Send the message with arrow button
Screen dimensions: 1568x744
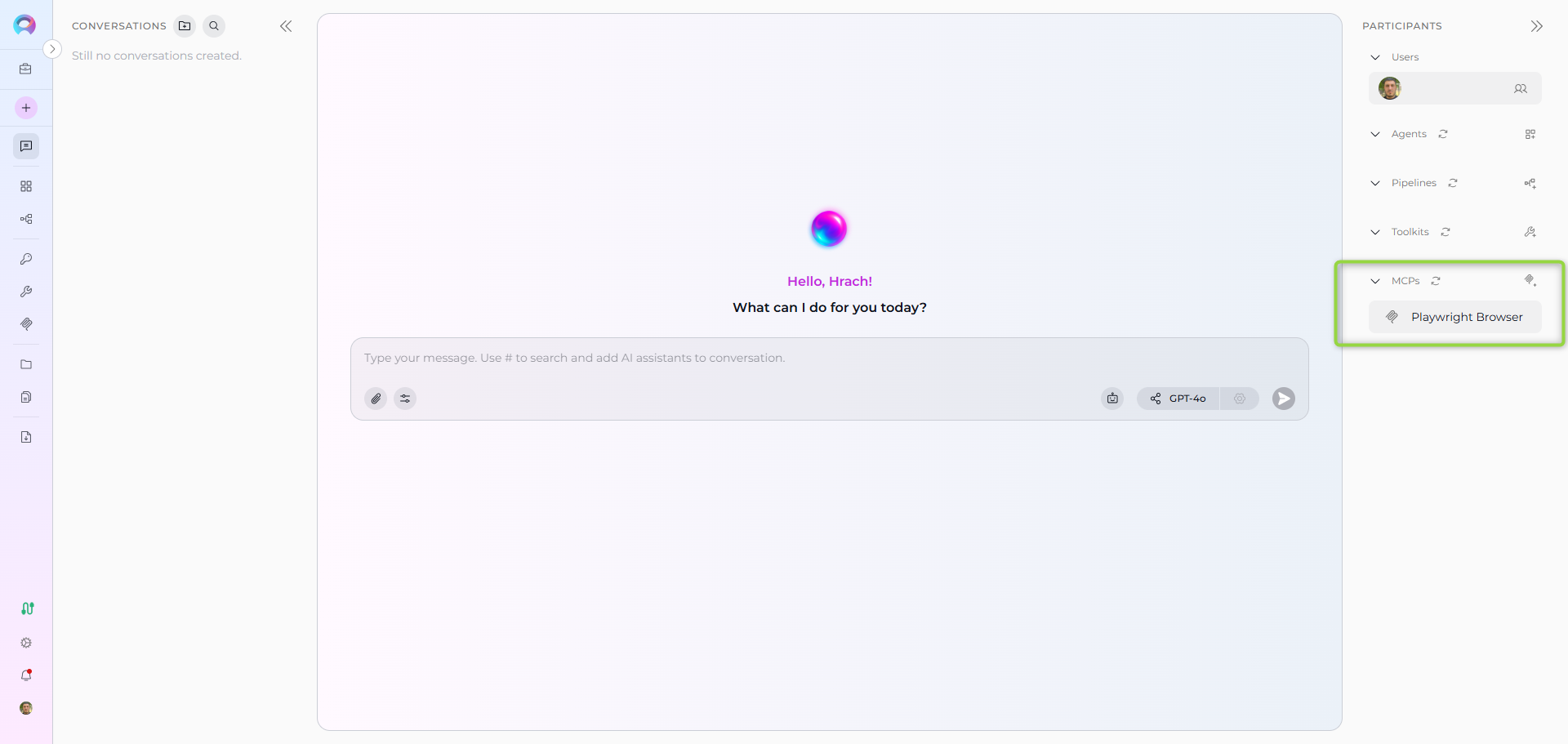1283,399
